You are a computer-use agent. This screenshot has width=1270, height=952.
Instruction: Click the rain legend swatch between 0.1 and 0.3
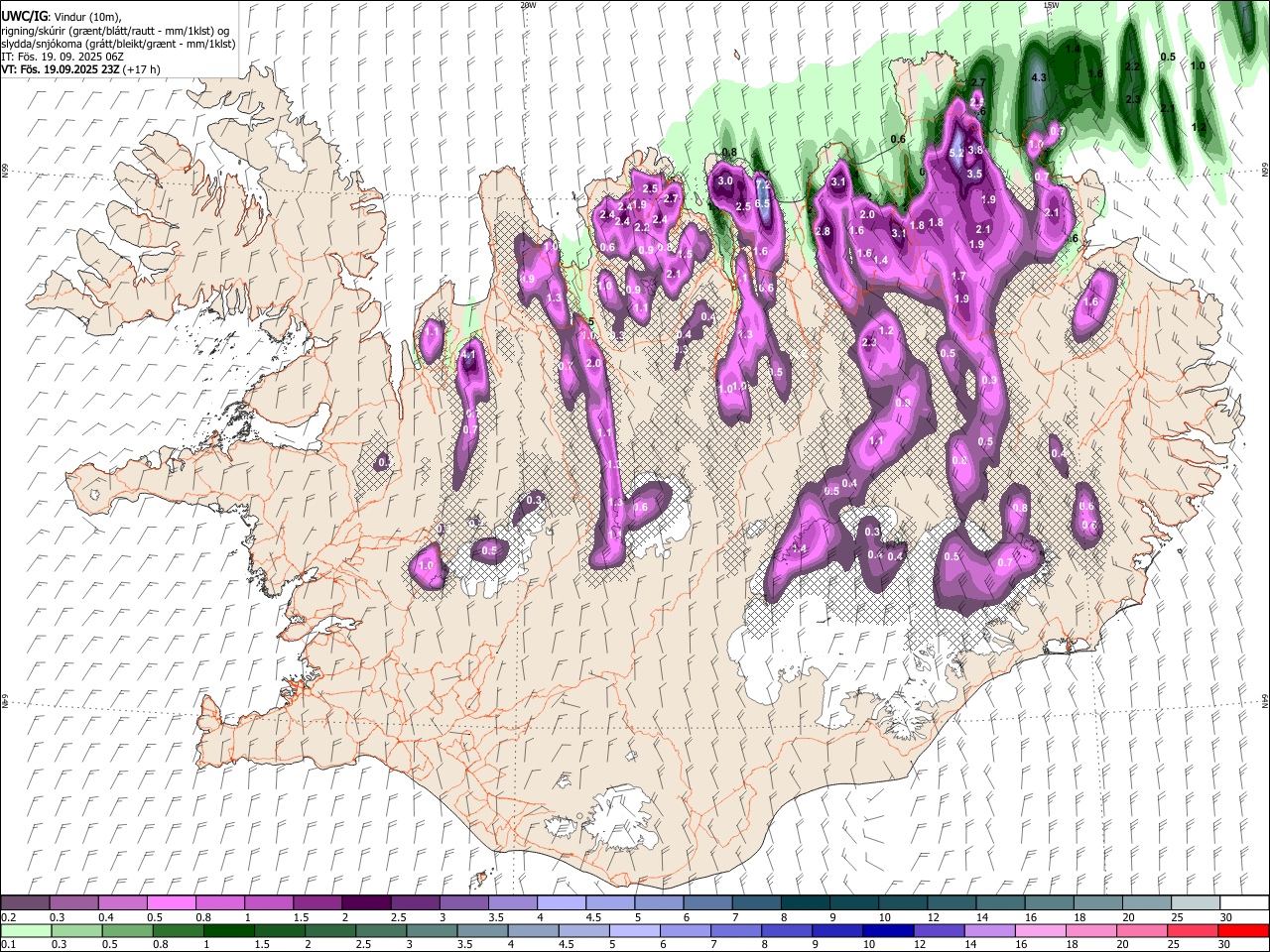coord(26,930)
